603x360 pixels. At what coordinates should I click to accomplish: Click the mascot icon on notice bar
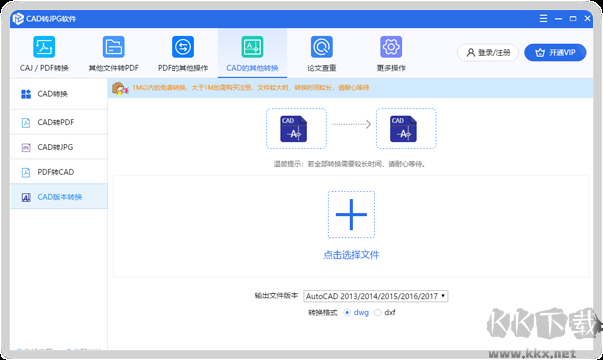pos(120,88)
